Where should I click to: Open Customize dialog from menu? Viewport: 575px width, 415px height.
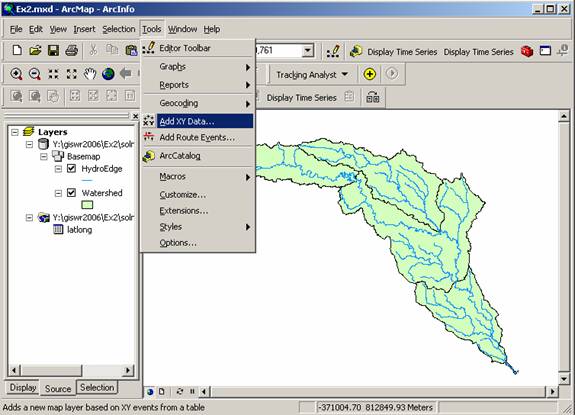coord(198,195)
